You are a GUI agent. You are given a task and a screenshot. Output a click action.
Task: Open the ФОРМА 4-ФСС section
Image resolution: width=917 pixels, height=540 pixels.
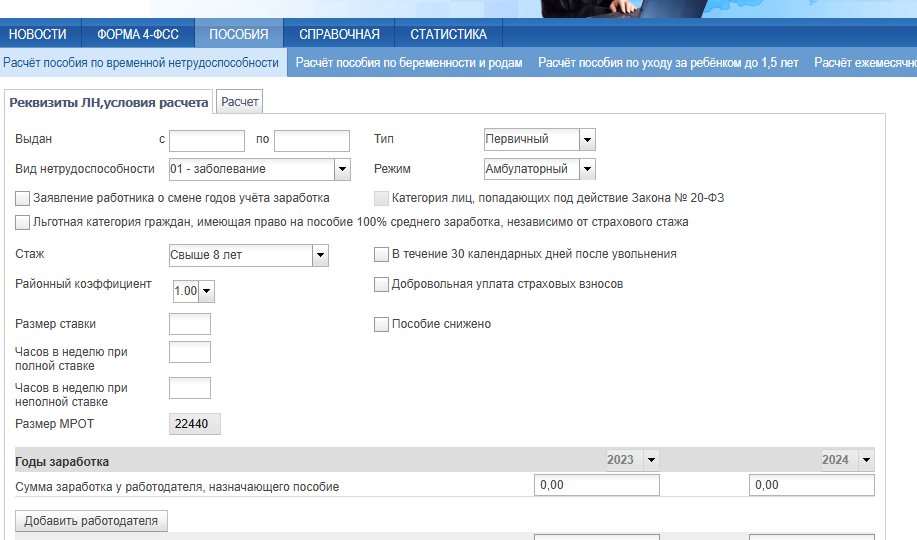(138, 34)
